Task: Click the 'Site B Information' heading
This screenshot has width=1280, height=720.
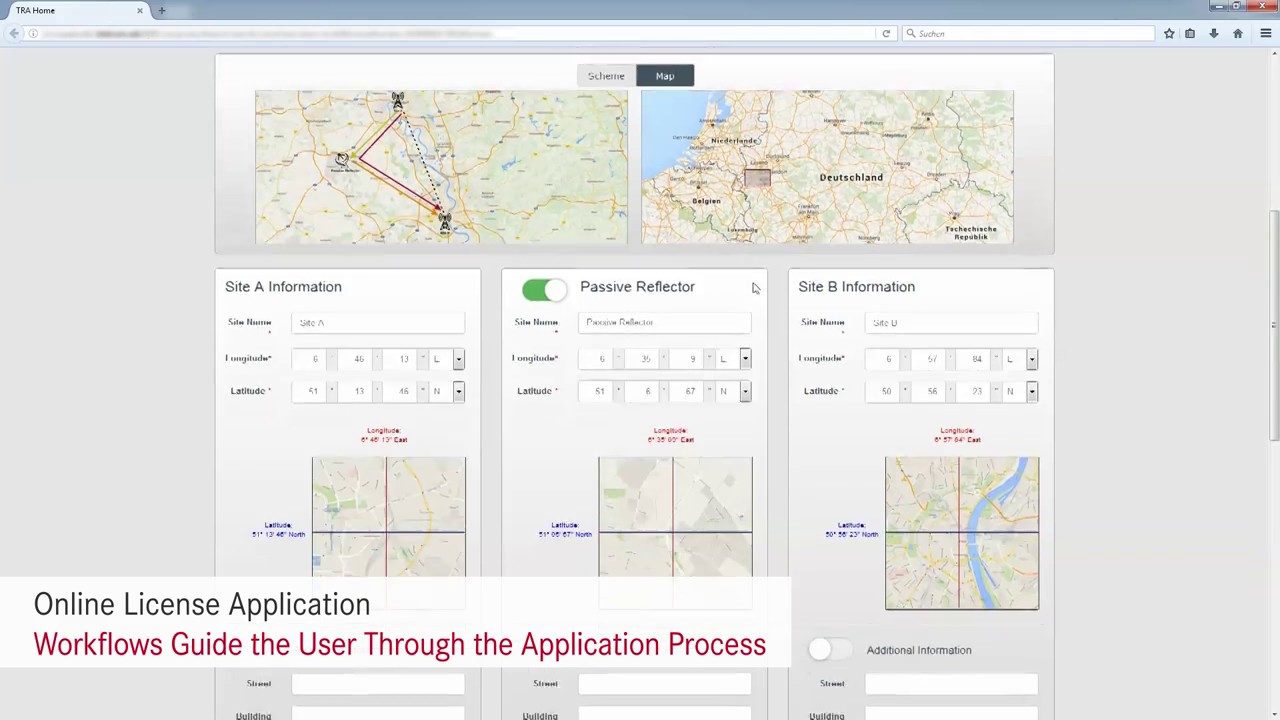Action: (x=856, y=287)
